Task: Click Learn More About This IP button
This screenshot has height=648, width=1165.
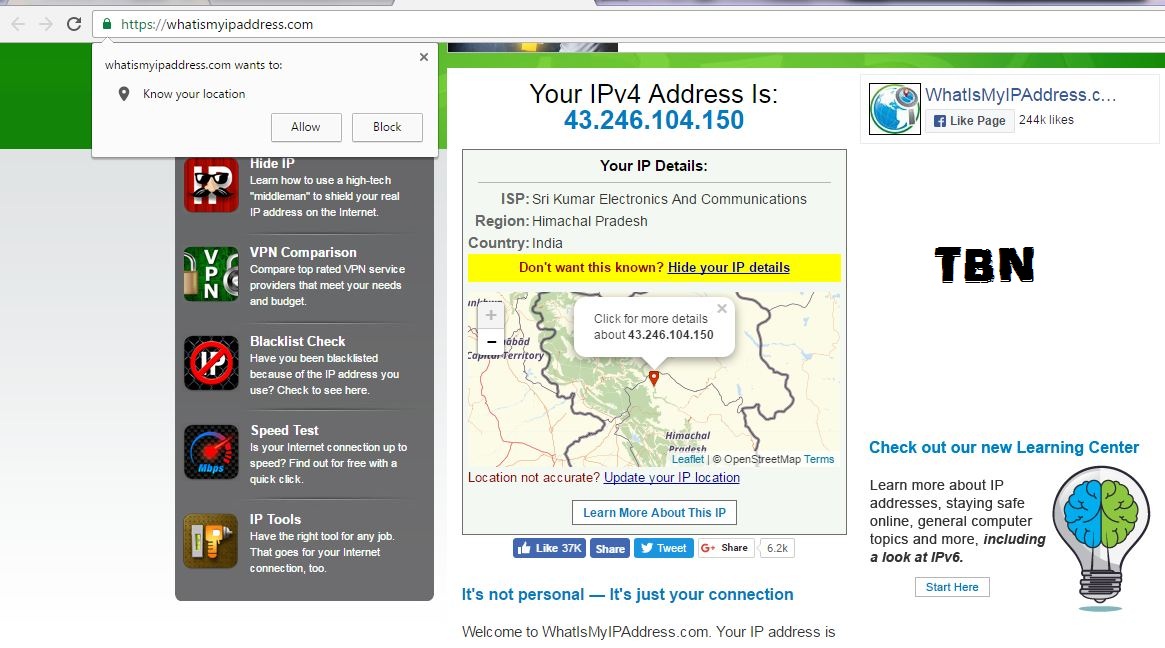Action: 655,513
